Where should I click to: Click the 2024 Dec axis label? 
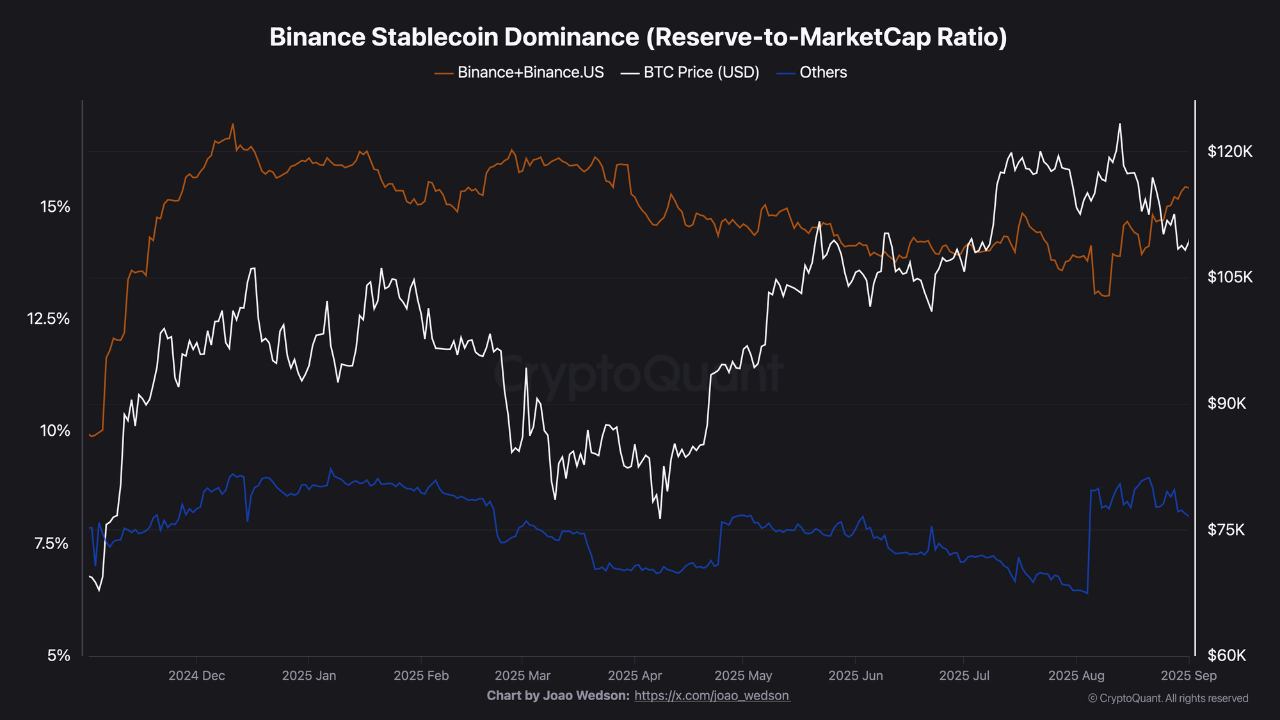[x=196, y=676]
